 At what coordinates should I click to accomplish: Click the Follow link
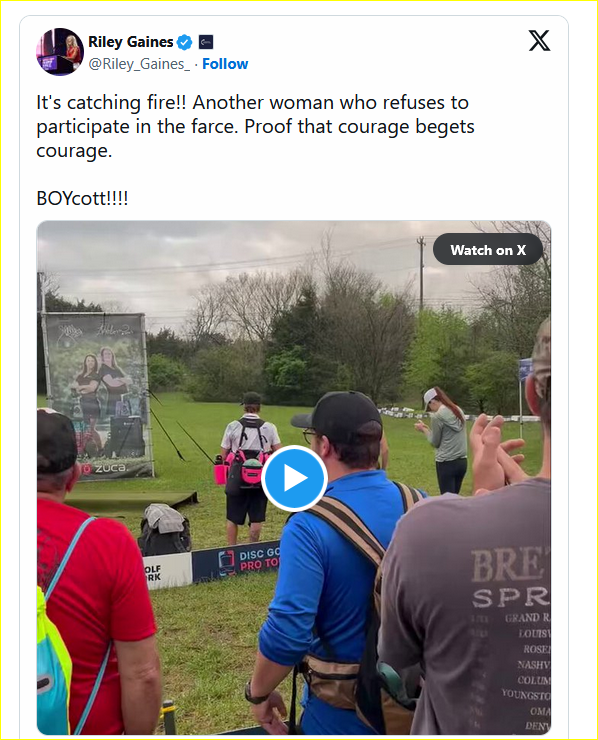(225, 64)
